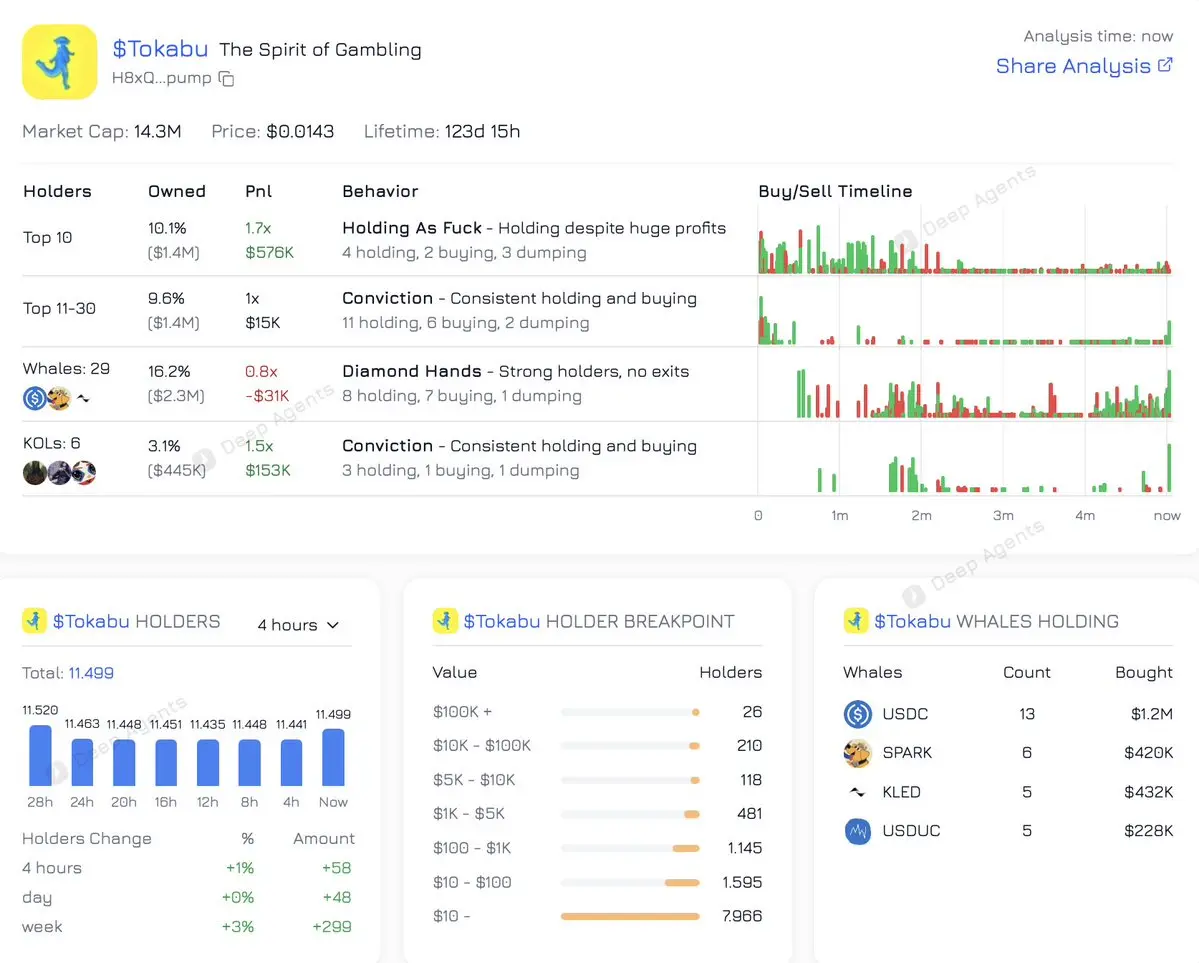Click the $10 - breakpoint bar
Image resolution: width=1199 pixels, height=963 pixels.
coord(630,916)
